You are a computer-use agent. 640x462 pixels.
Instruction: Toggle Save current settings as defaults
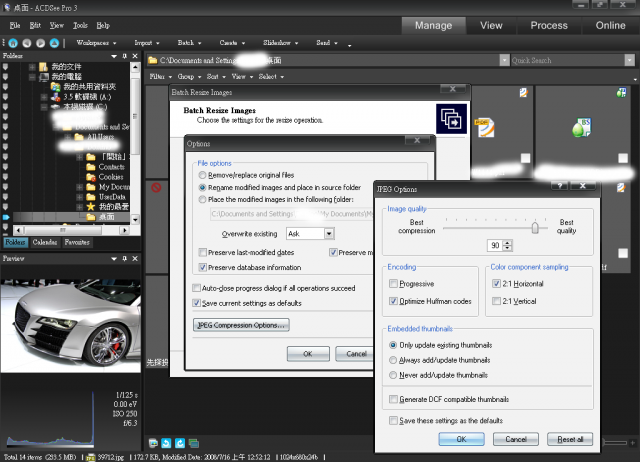(196, 303)
